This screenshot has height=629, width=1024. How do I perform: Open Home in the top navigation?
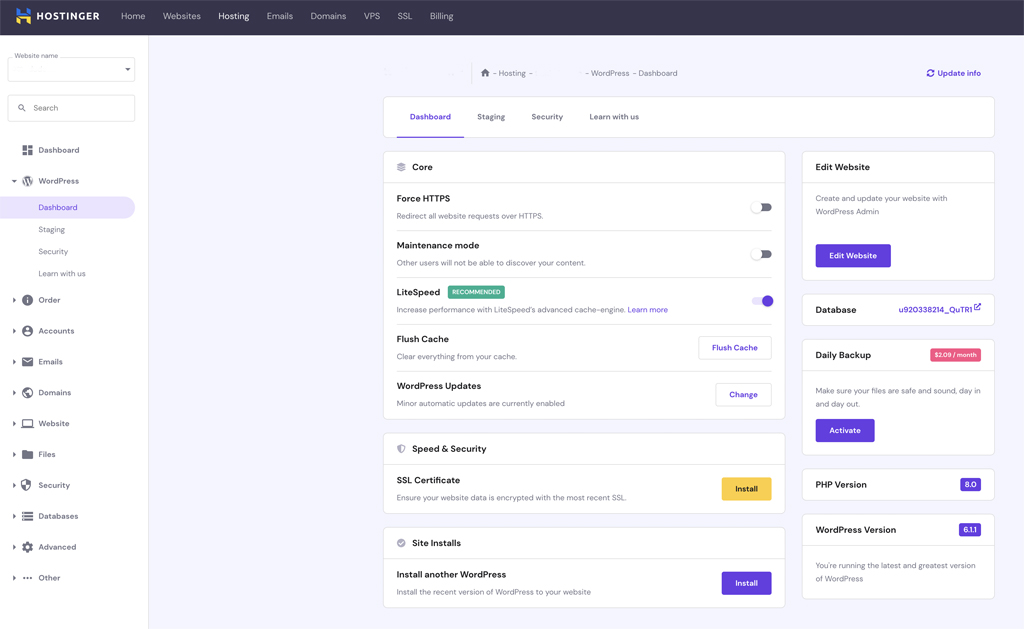click(x=133, y=16)
